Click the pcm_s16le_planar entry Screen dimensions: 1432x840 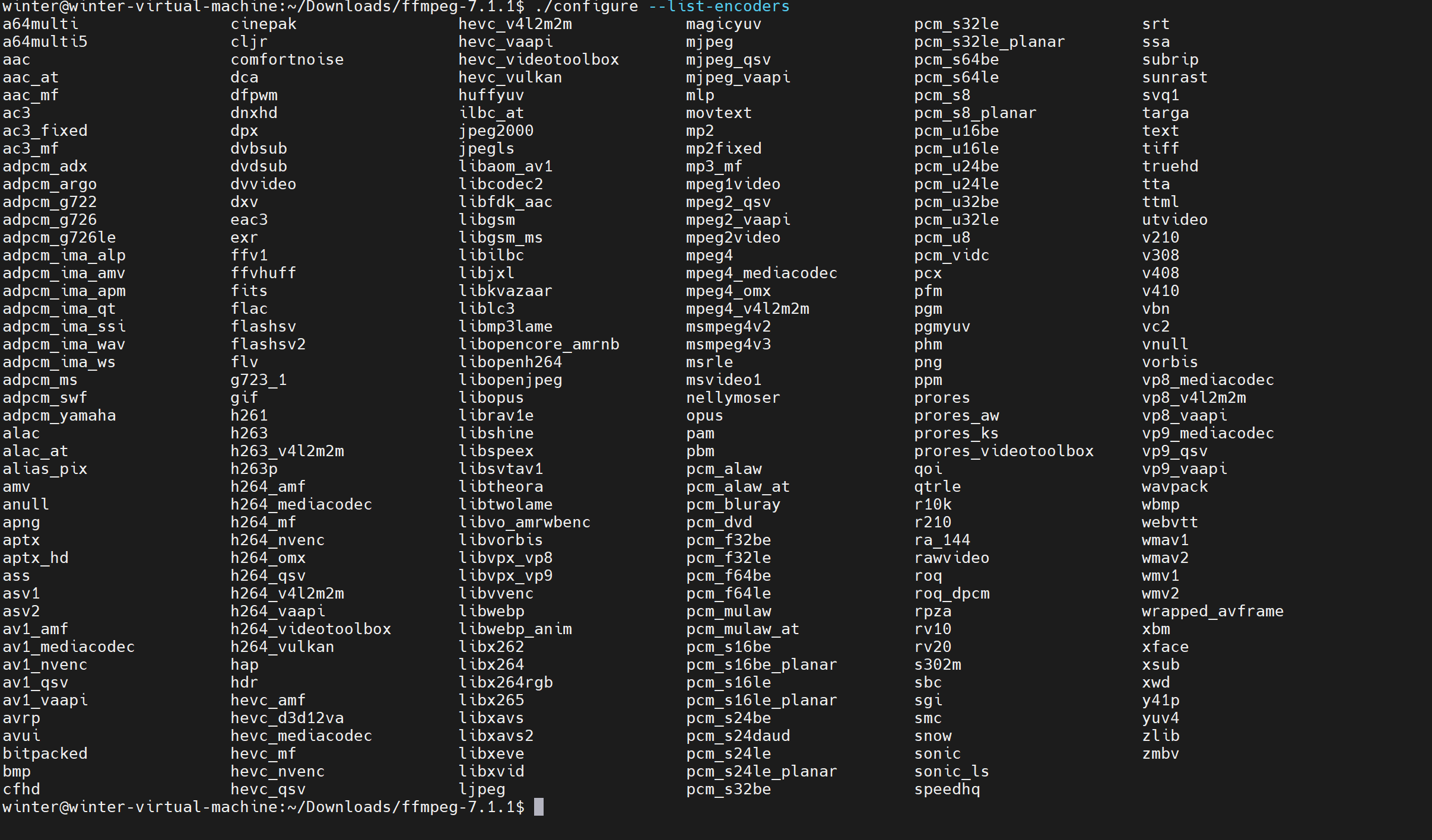761,700
